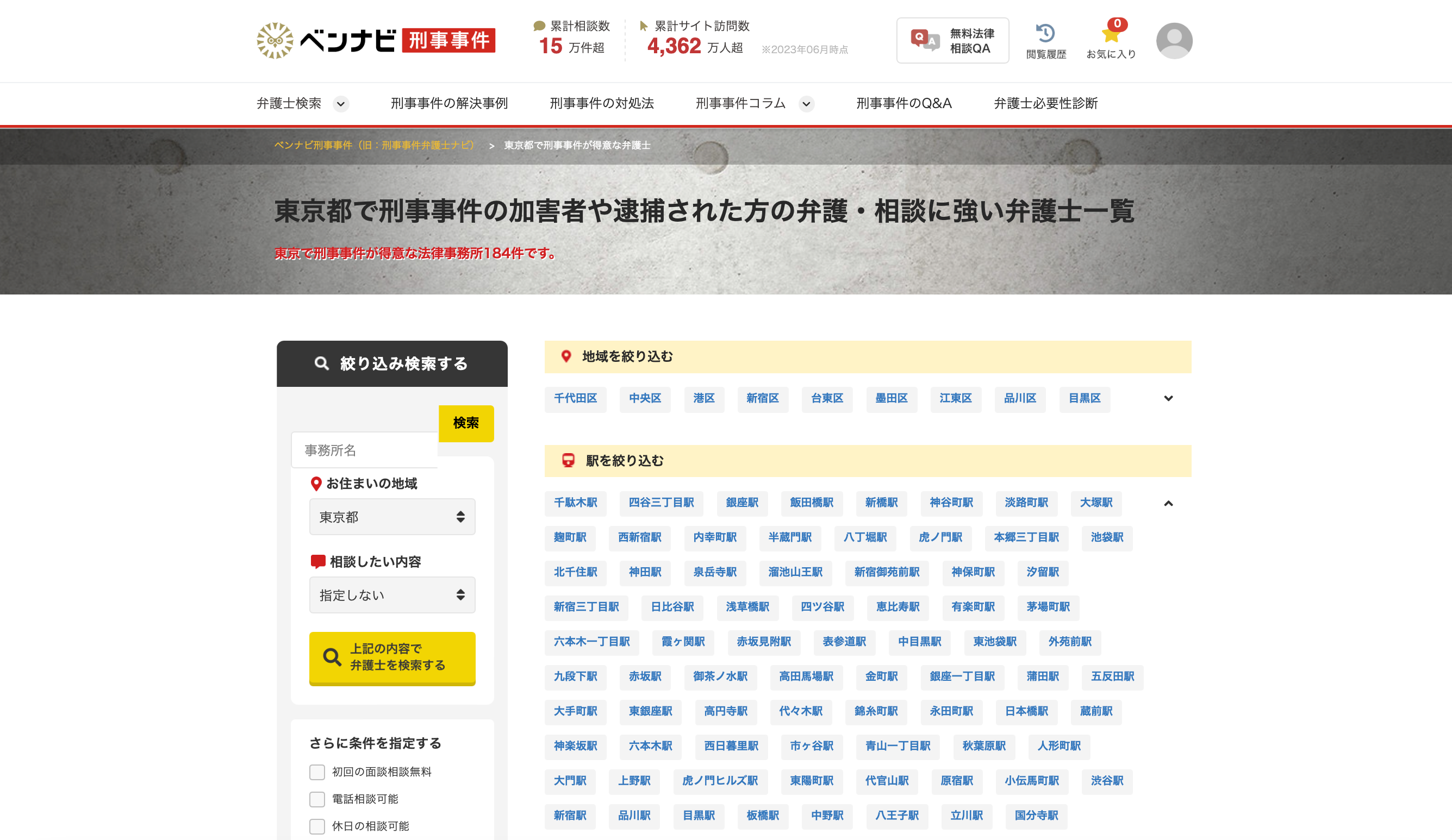Select the 新宿区 region chip
1452x840 pixels.
[763, 398]
